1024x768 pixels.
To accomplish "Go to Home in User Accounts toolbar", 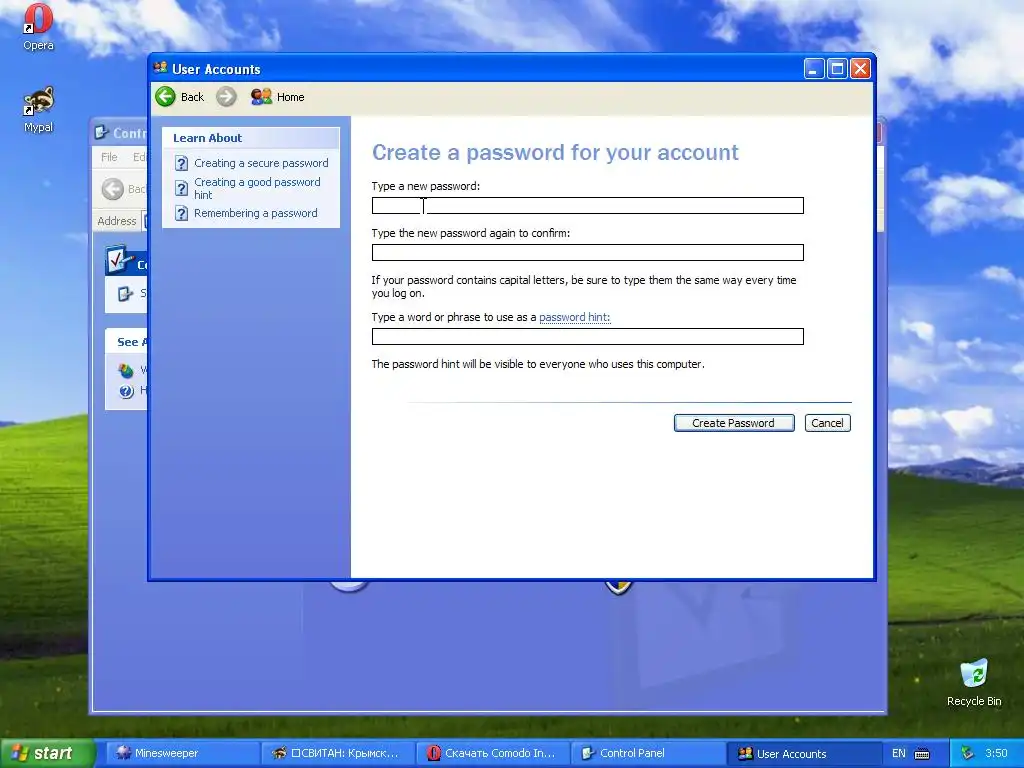I will [x=291, y=97].
